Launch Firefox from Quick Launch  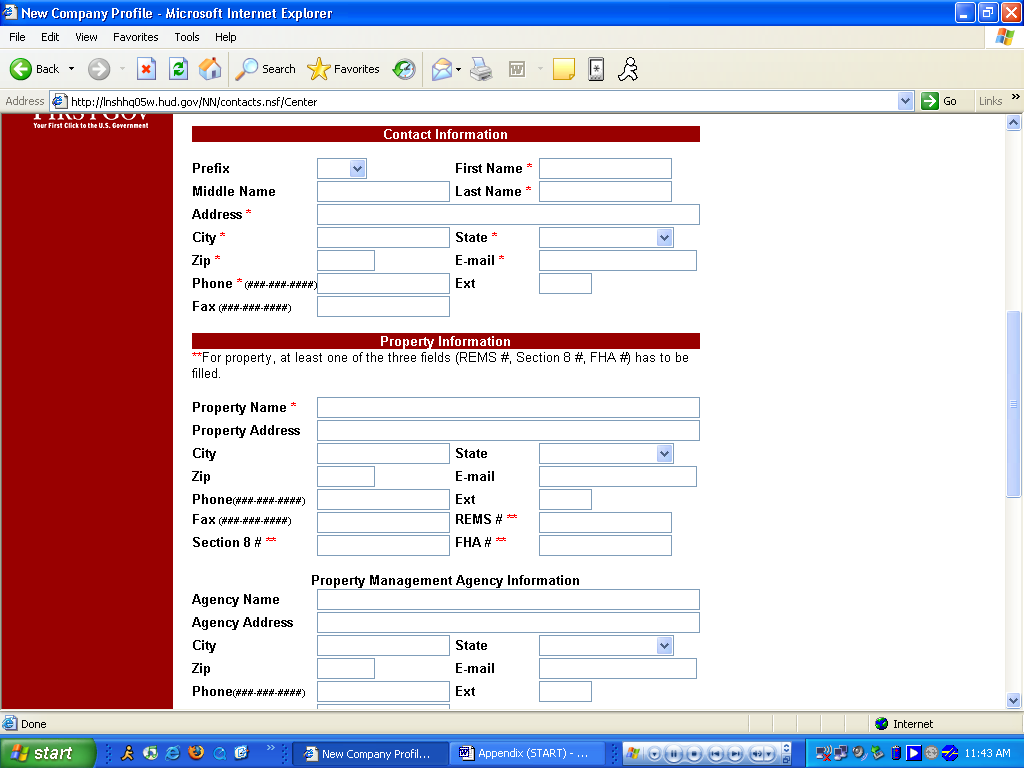click(196, 753)
